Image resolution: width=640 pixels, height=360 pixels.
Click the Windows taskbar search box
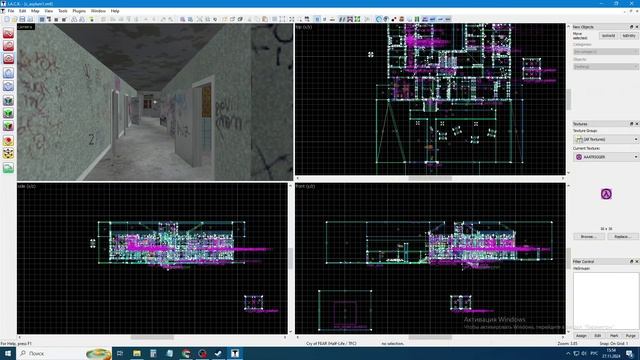tap(64, 353)
